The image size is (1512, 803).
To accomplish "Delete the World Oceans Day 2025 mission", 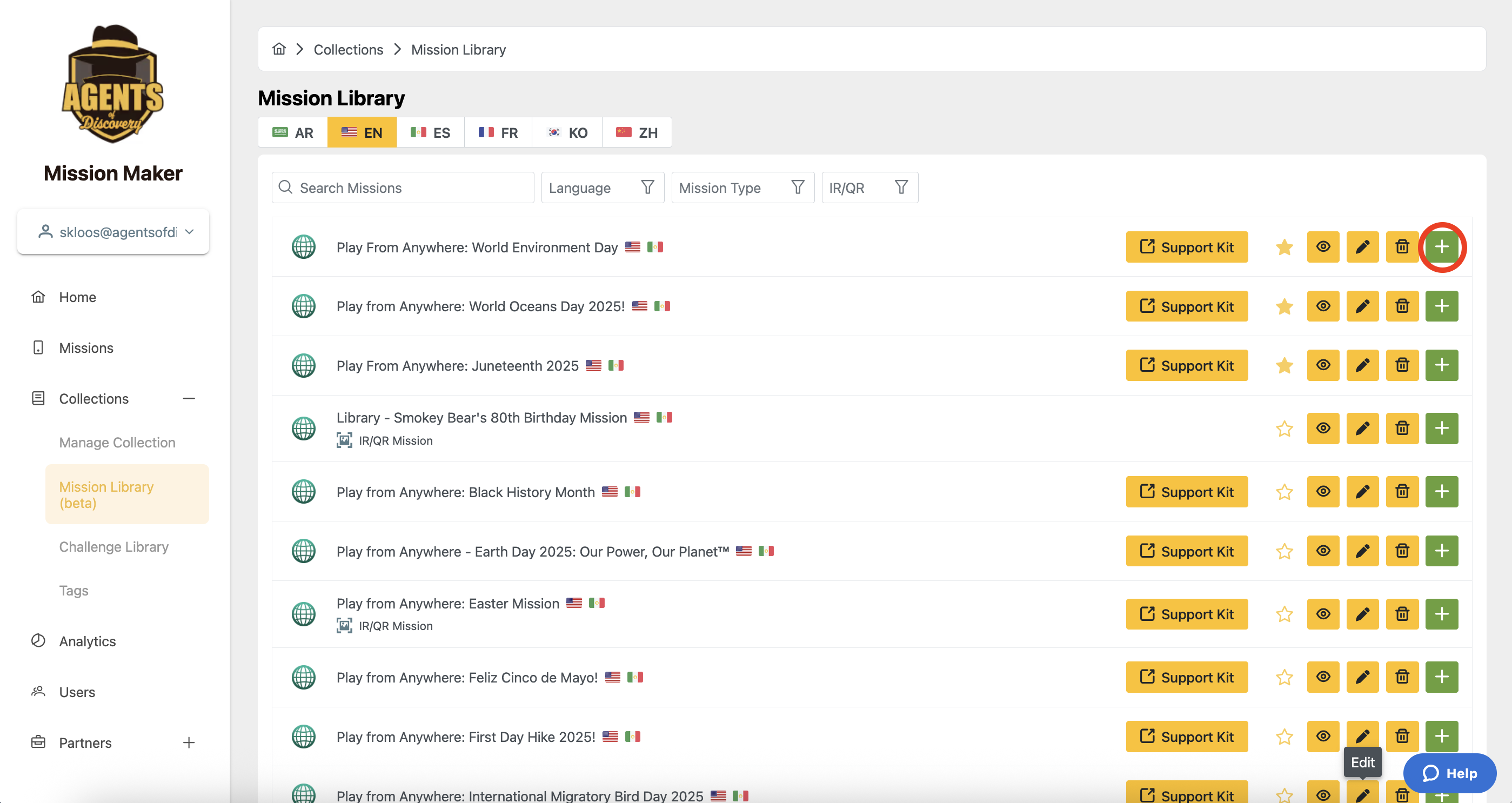I will [x=1402, y=306].
